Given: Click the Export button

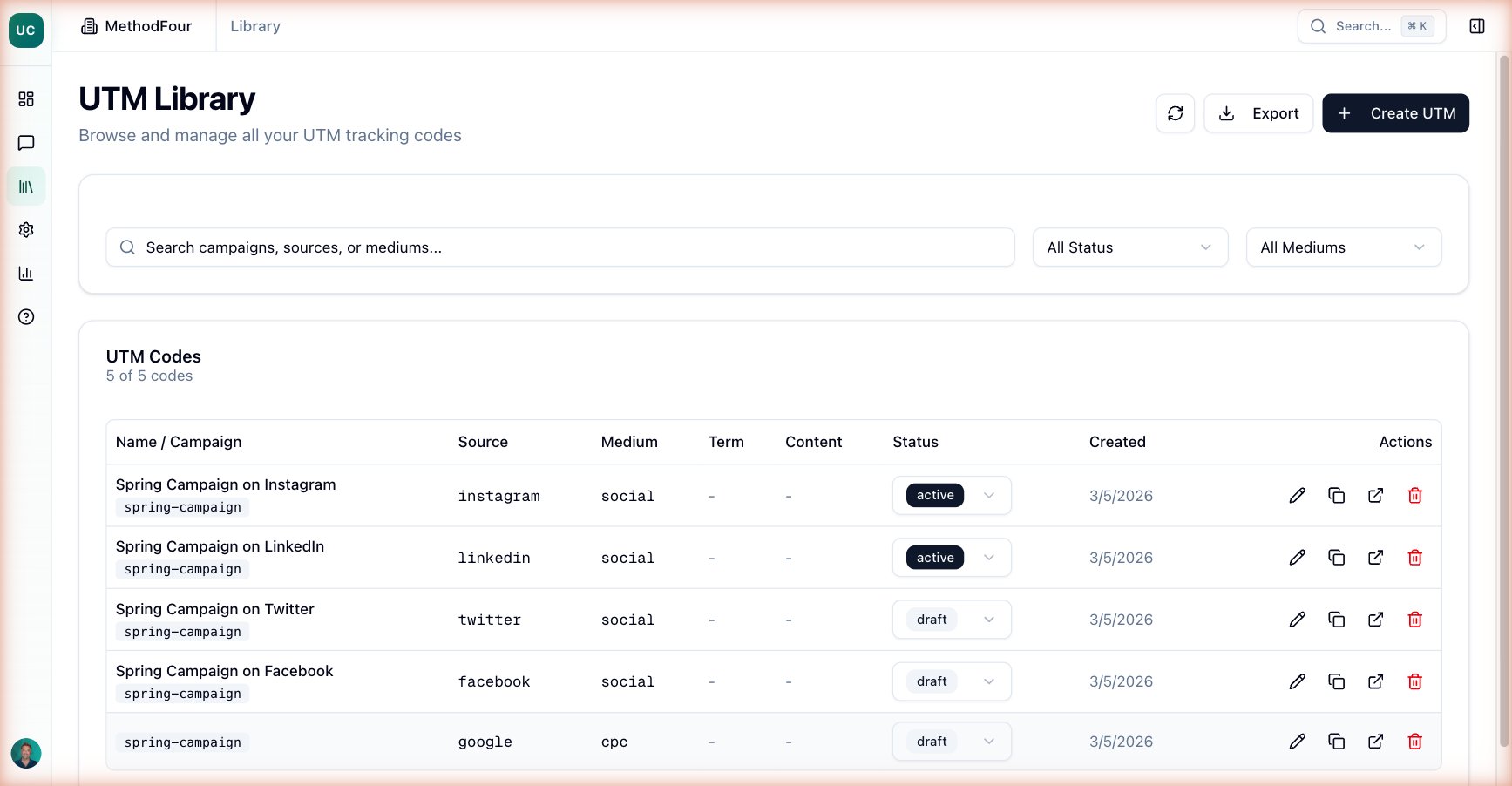Looking at the screenshot, I should pos(1258,112).
